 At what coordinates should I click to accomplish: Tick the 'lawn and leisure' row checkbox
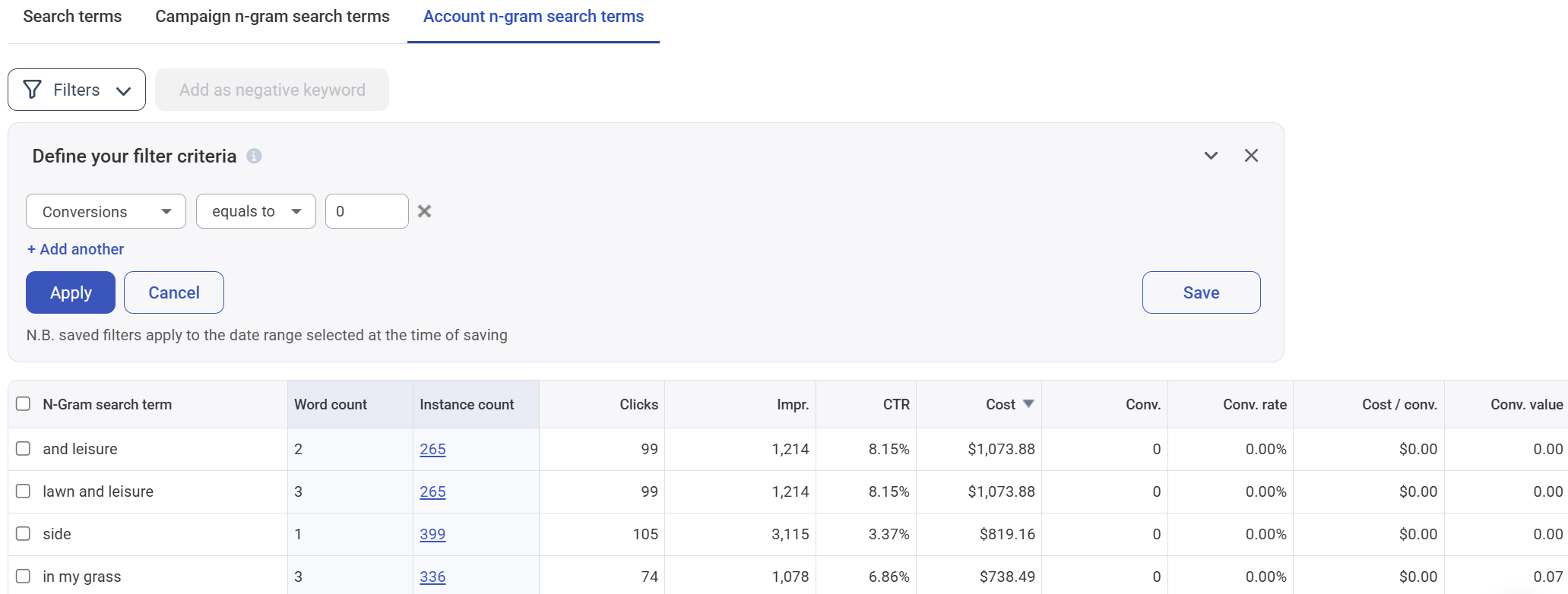click(24, 491)
